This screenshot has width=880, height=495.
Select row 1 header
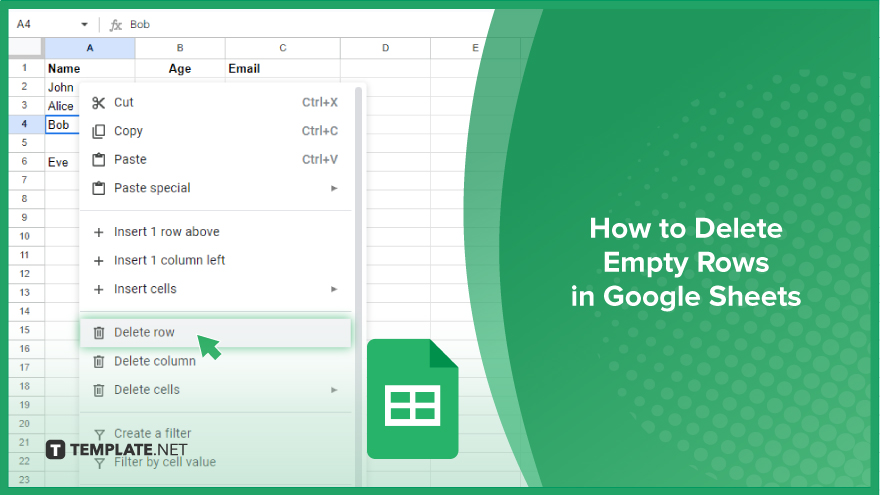[x=25, y=68]
